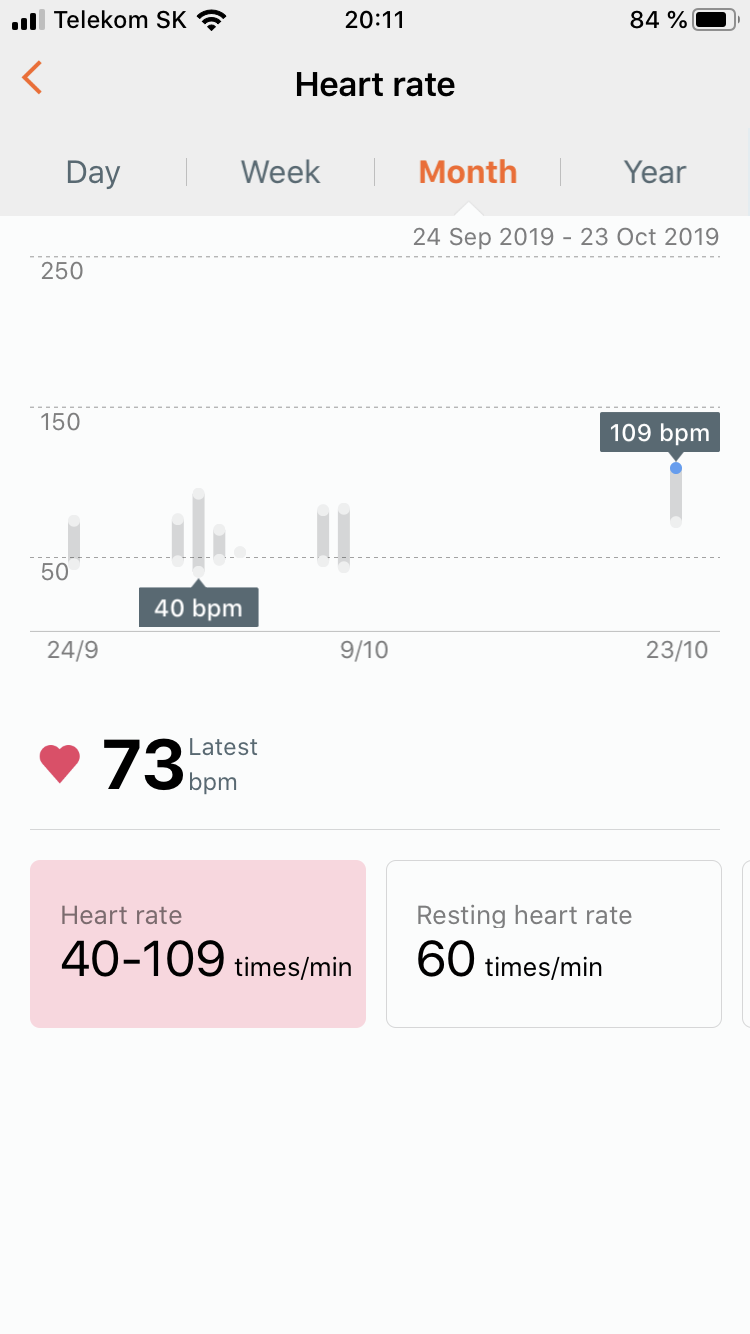This screenshot has width=750, height=1334.
Task: Tap the cellular signal bars icon
Action: (28, 20)
